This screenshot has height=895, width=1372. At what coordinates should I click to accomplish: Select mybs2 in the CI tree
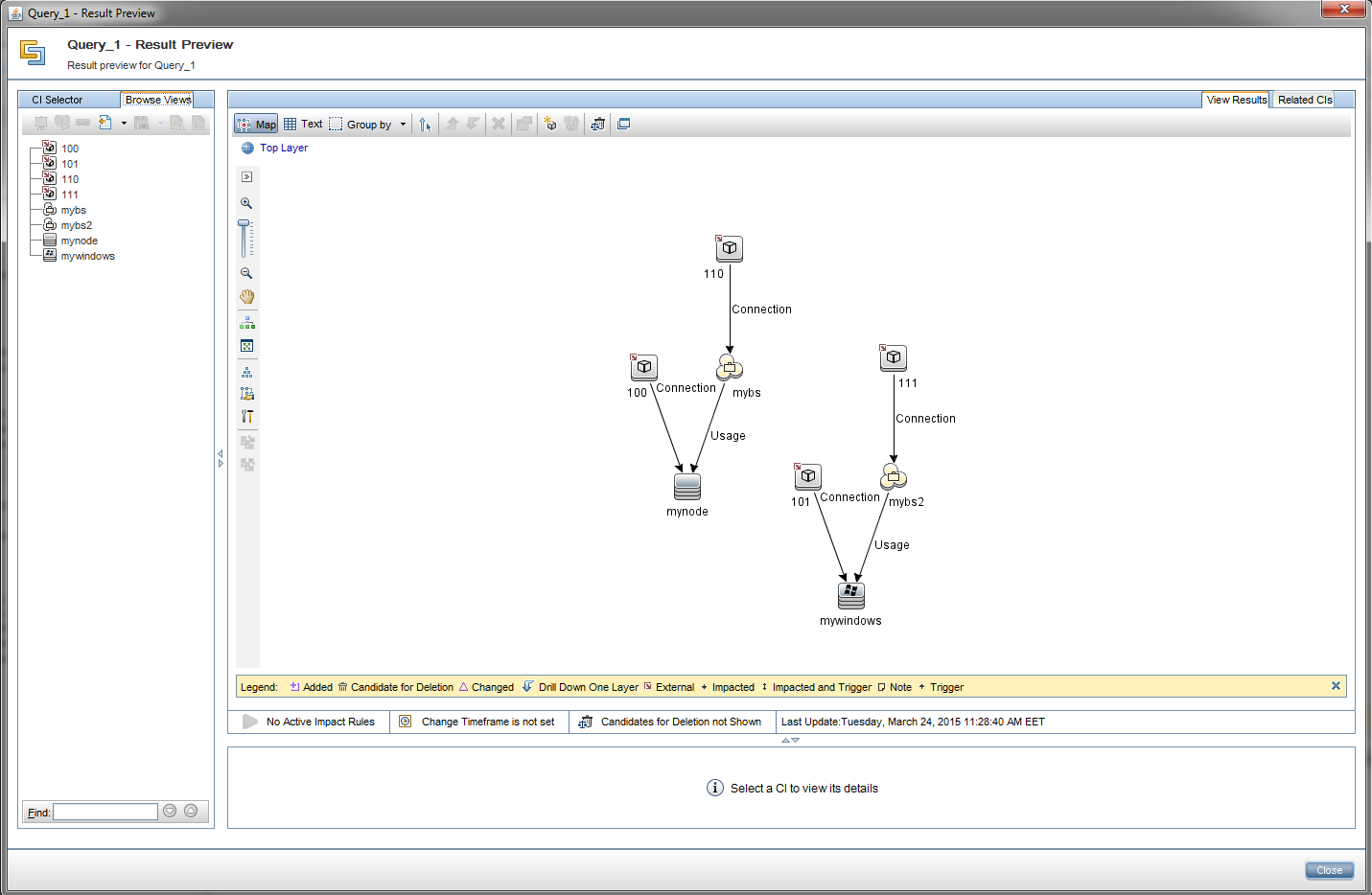tap(76, 225)
